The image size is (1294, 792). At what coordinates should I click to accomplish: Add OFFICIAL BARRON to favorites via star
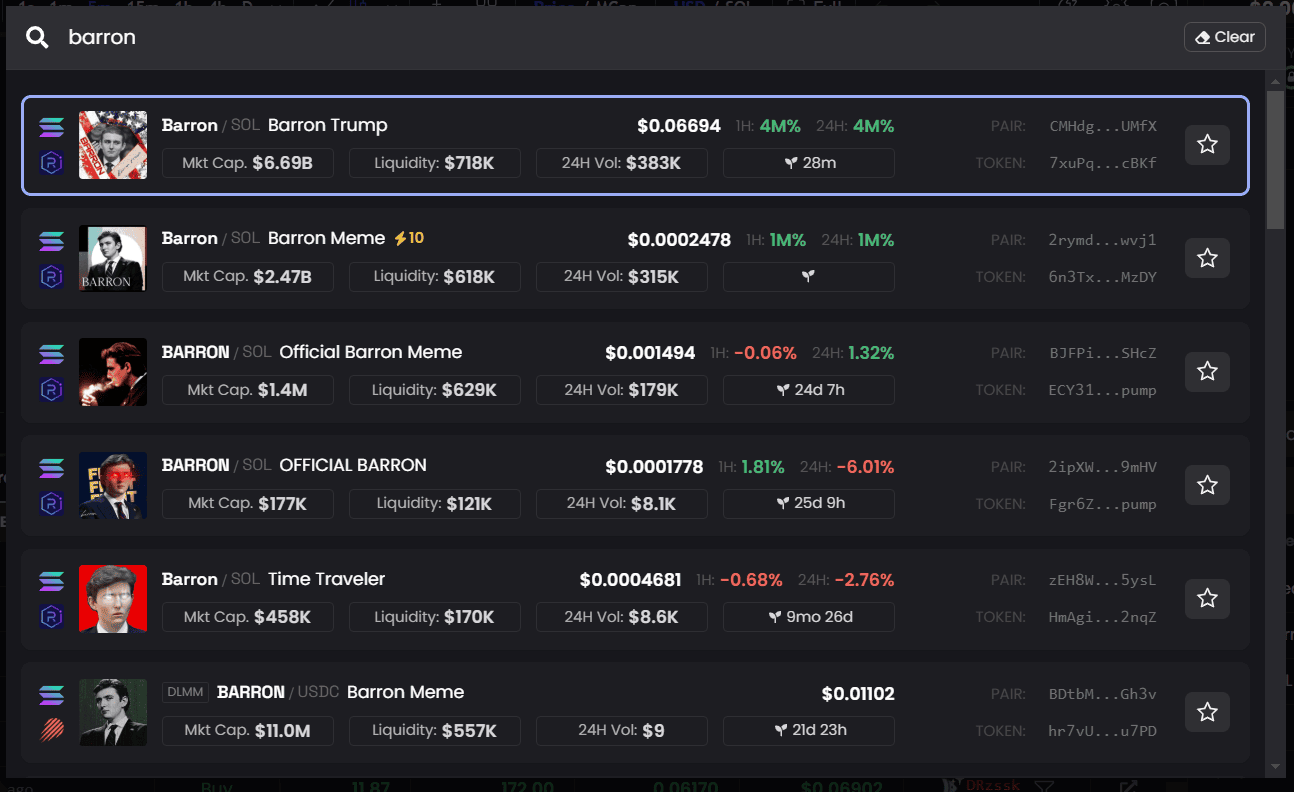coord(1207,485)
